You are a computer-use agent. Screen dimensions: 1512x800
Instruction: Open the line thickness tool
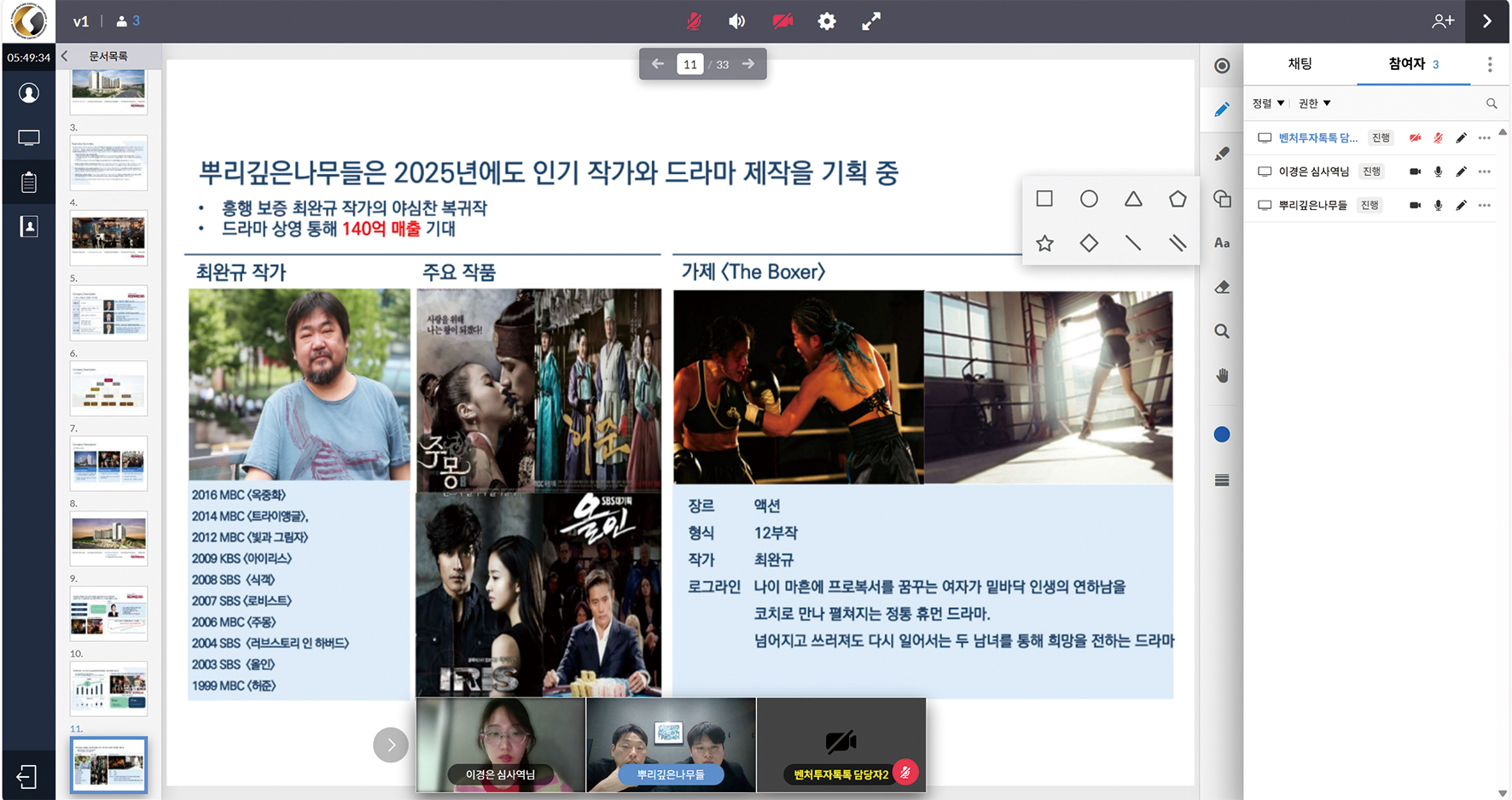[1222, 480]
